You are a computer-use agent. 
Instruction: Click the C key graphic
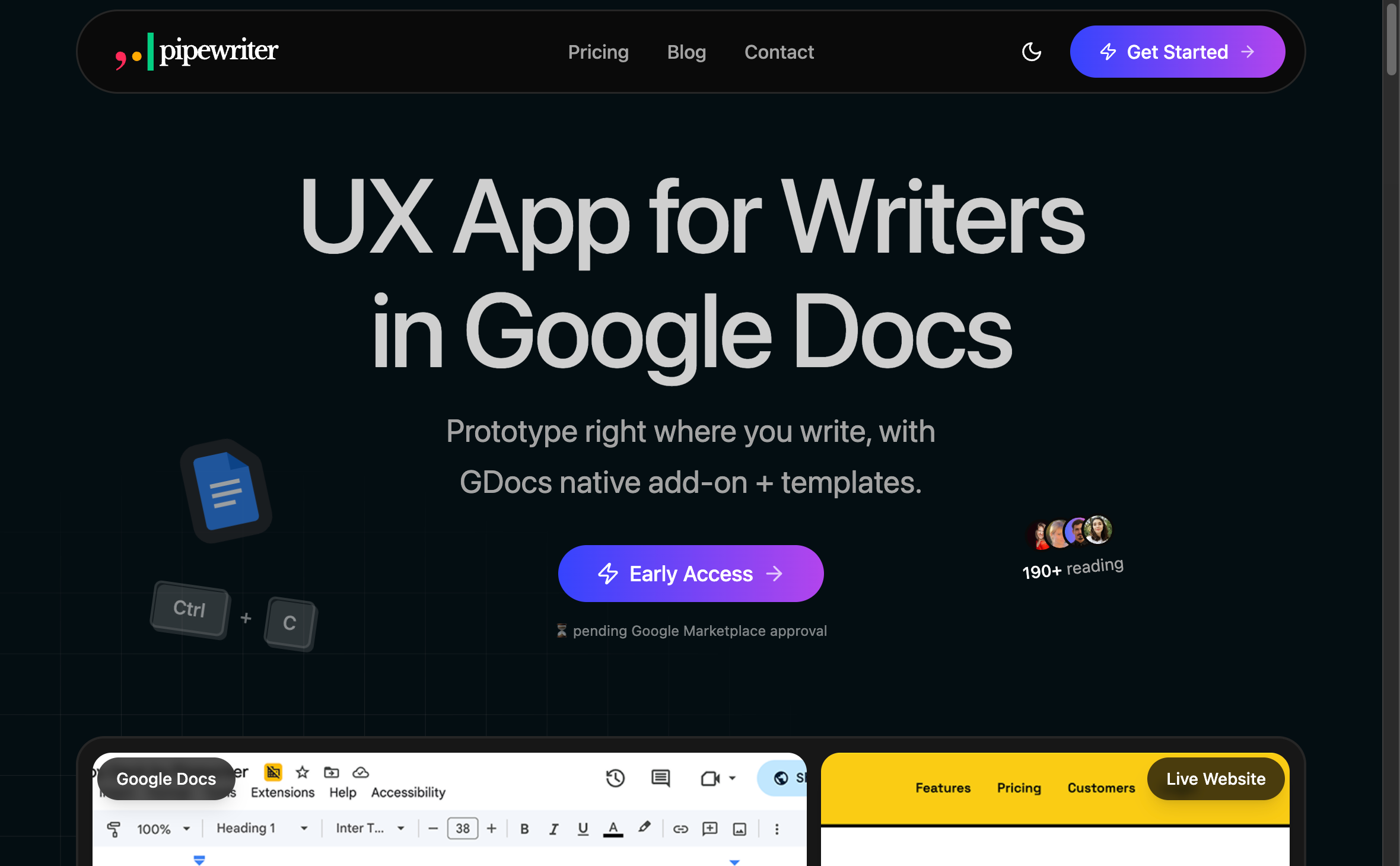pyautogui.click(x=290, y=623)
